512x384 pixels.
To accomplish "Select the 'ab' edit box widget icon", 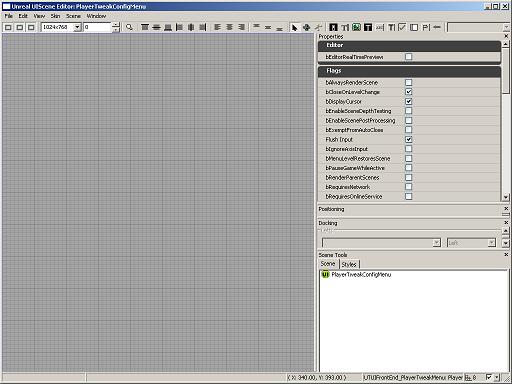I will [x=380, y=27].
